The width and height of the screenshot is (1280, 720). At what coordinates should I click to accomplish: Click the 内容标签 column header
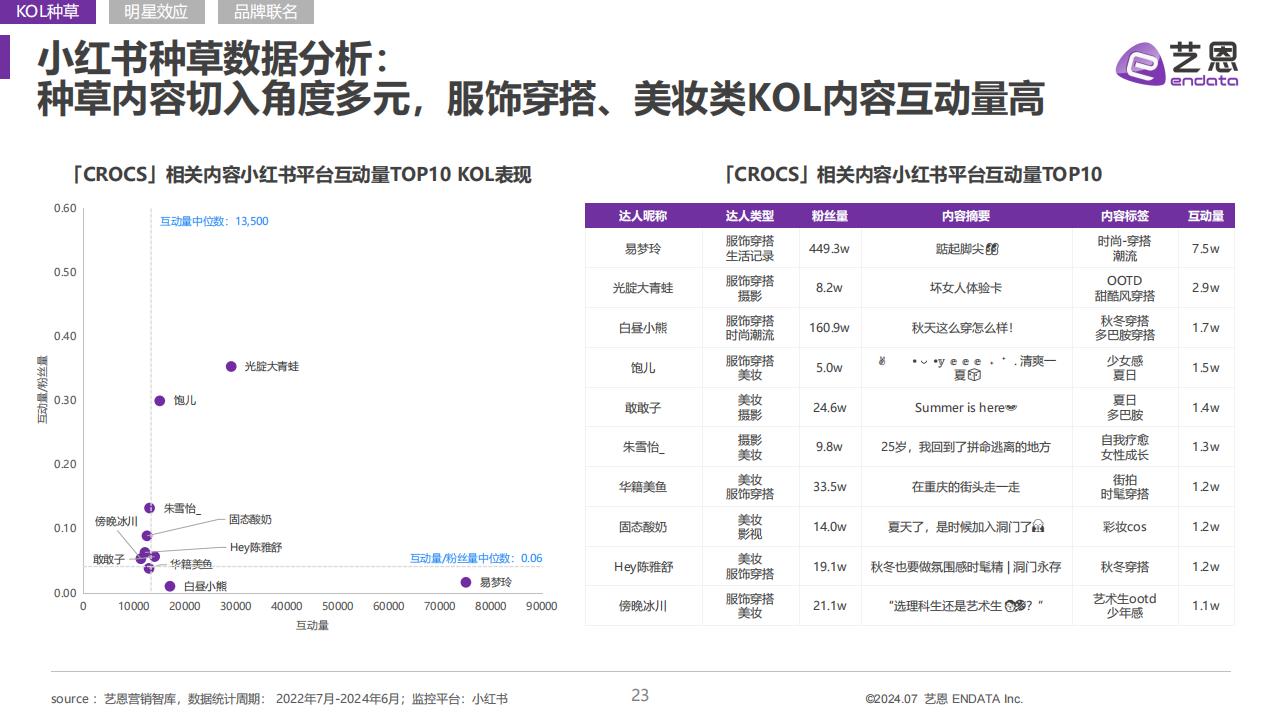pyautogui.click(x=1125, y=216)
